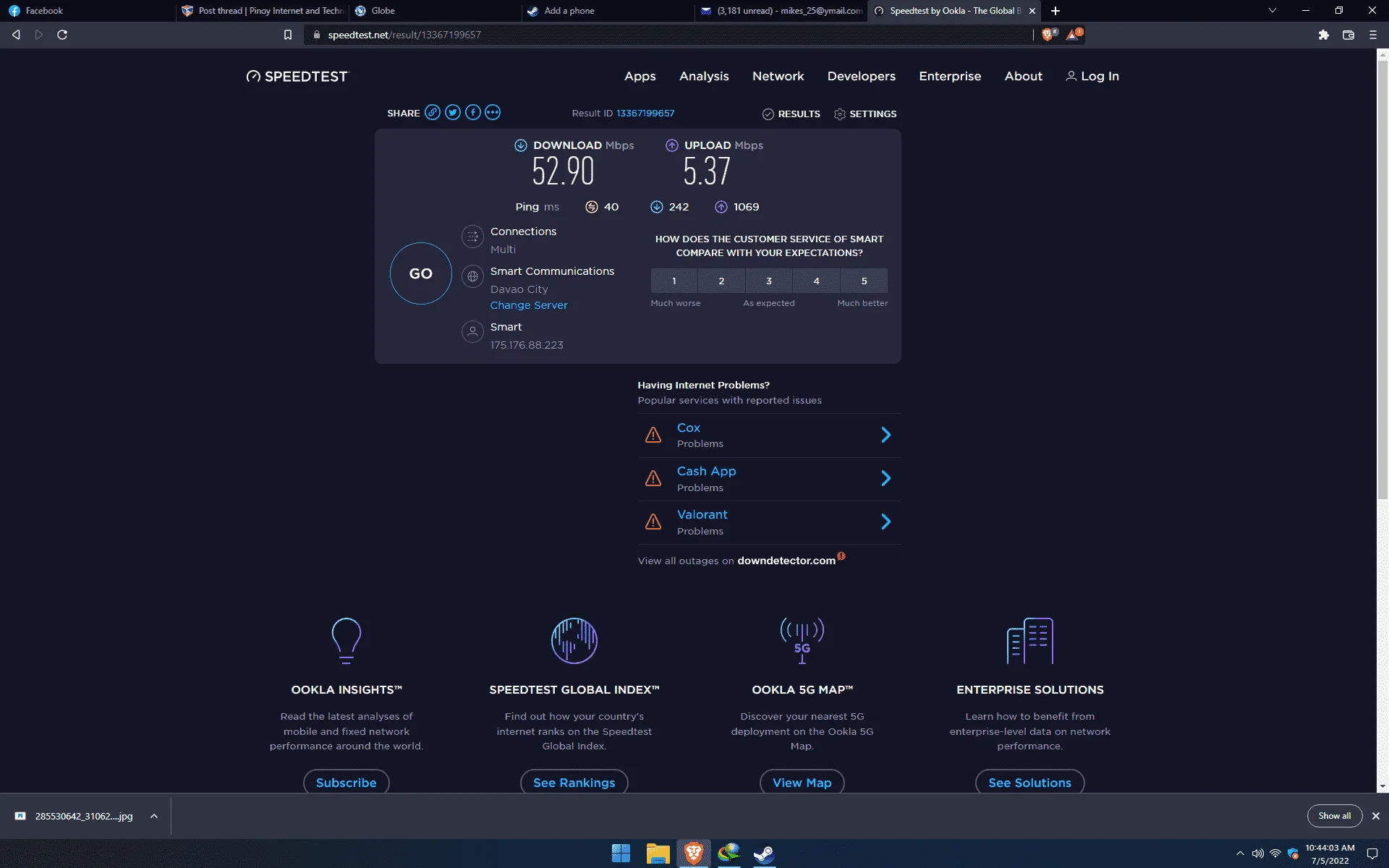Open volume control in system tray
This screenshot has height=868, width=1389.
[x=1258, y=854]
